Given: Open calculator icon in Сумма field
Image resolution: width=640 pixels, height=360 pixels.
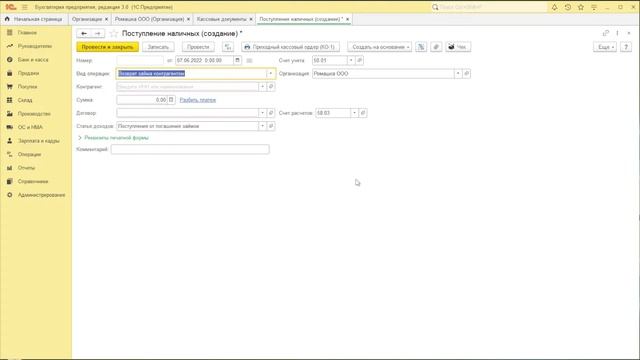Looking at the screenshot, I should (x=171, y=100).
